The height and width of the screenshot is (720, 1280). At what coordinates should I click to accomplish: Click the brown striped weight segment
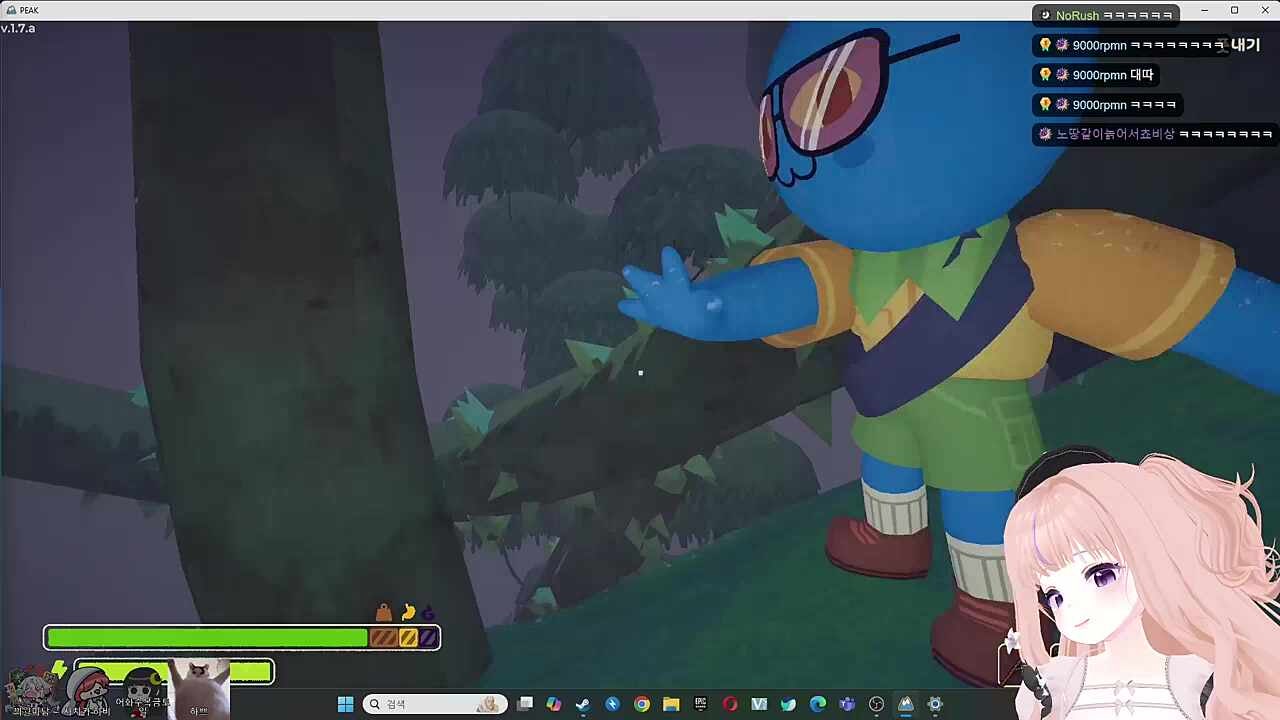pyautogui.click(x=384, y=637)
